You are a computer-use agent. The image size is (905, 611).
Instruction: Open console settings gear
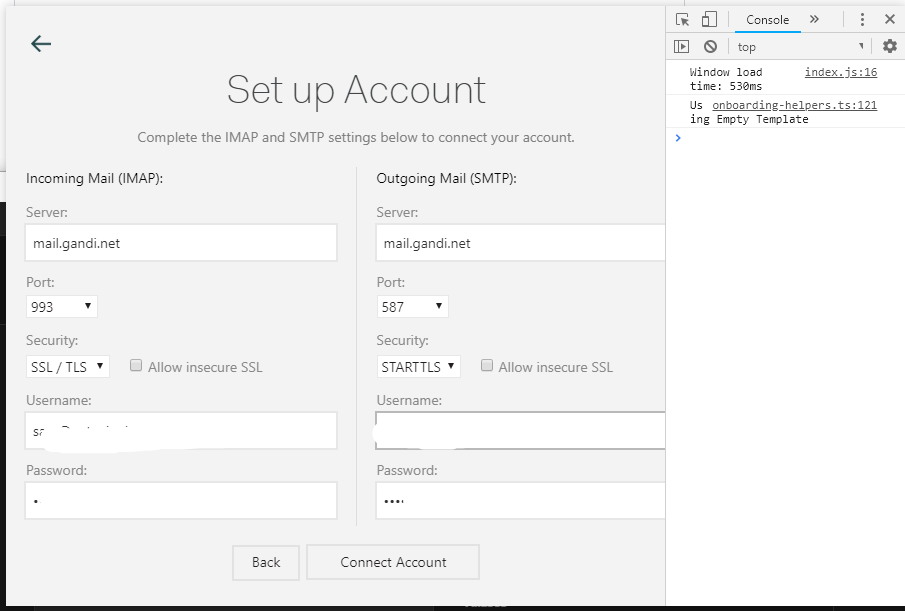pyautogui.click(x=890, y=46)
